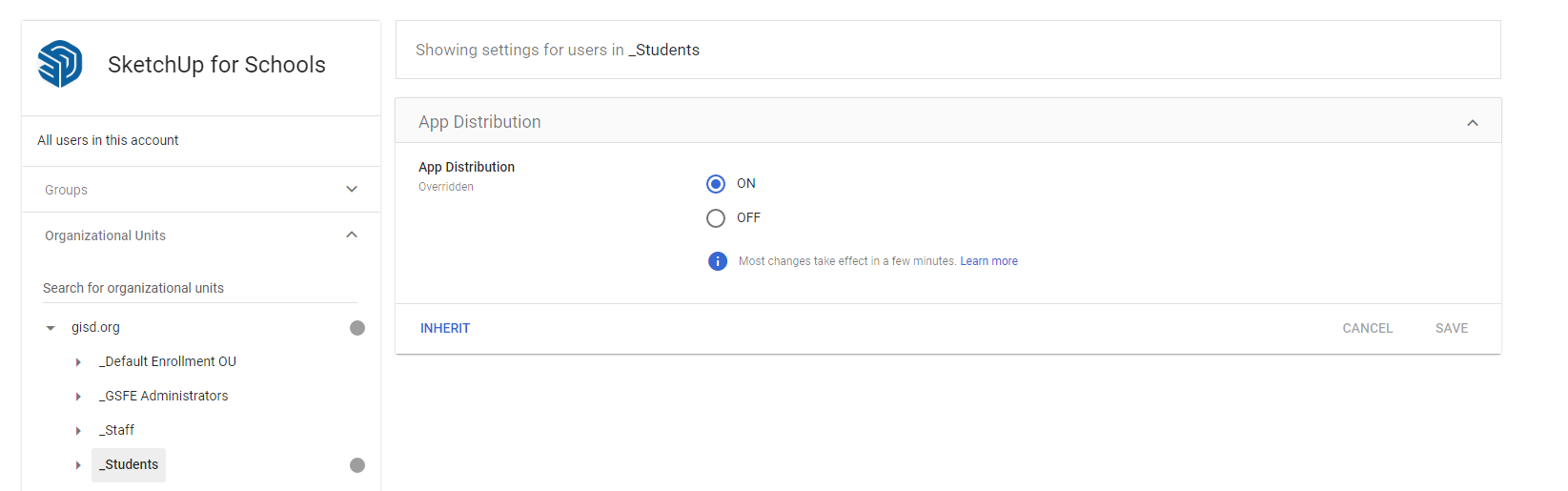Collapse the gisd.org tree node arrow
This screenshot has height=491, width=1568.
pyautogui.click(x=51, y=328)
